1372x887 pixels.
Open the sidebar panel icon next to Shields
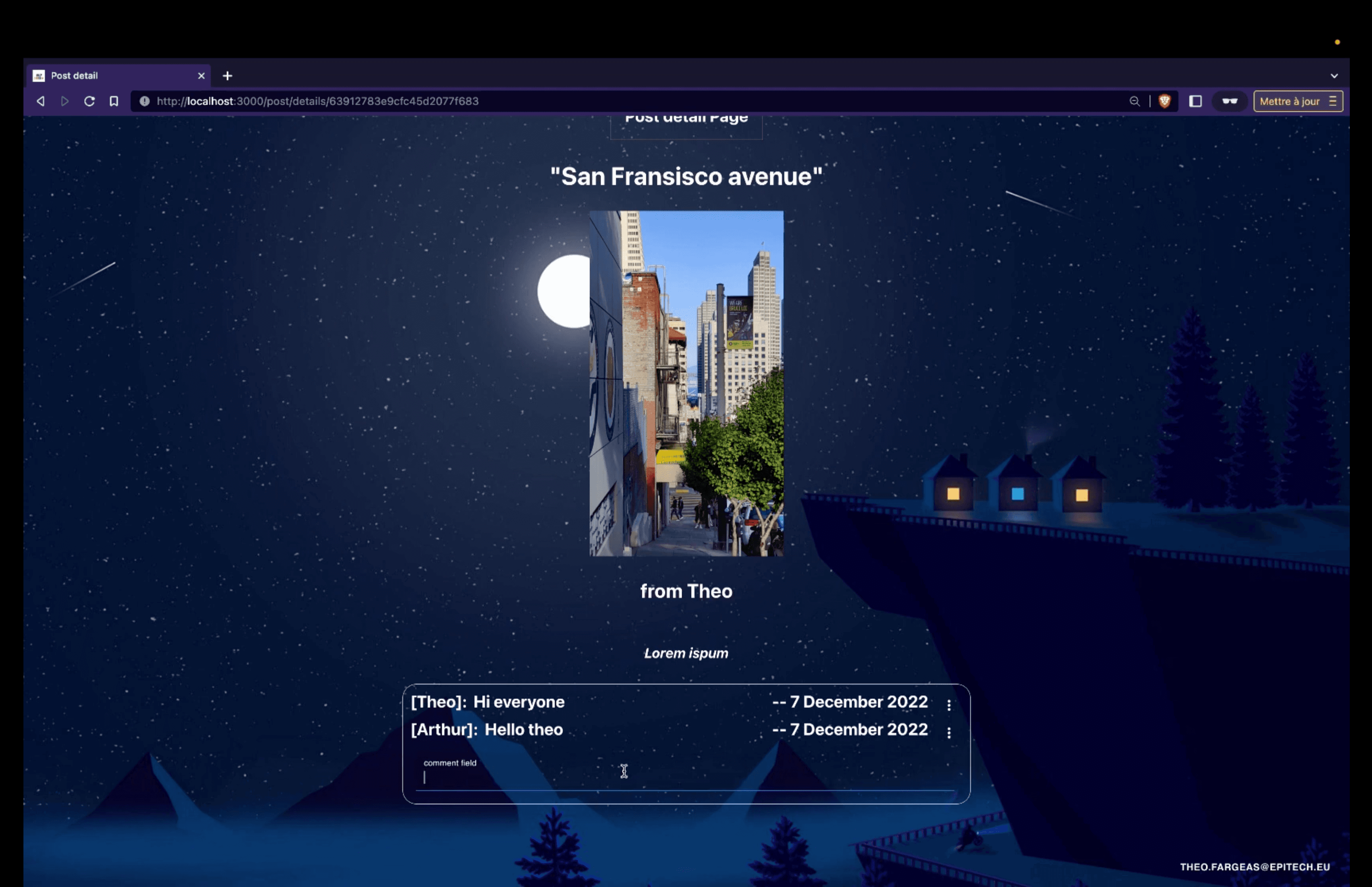point(1196,101)
